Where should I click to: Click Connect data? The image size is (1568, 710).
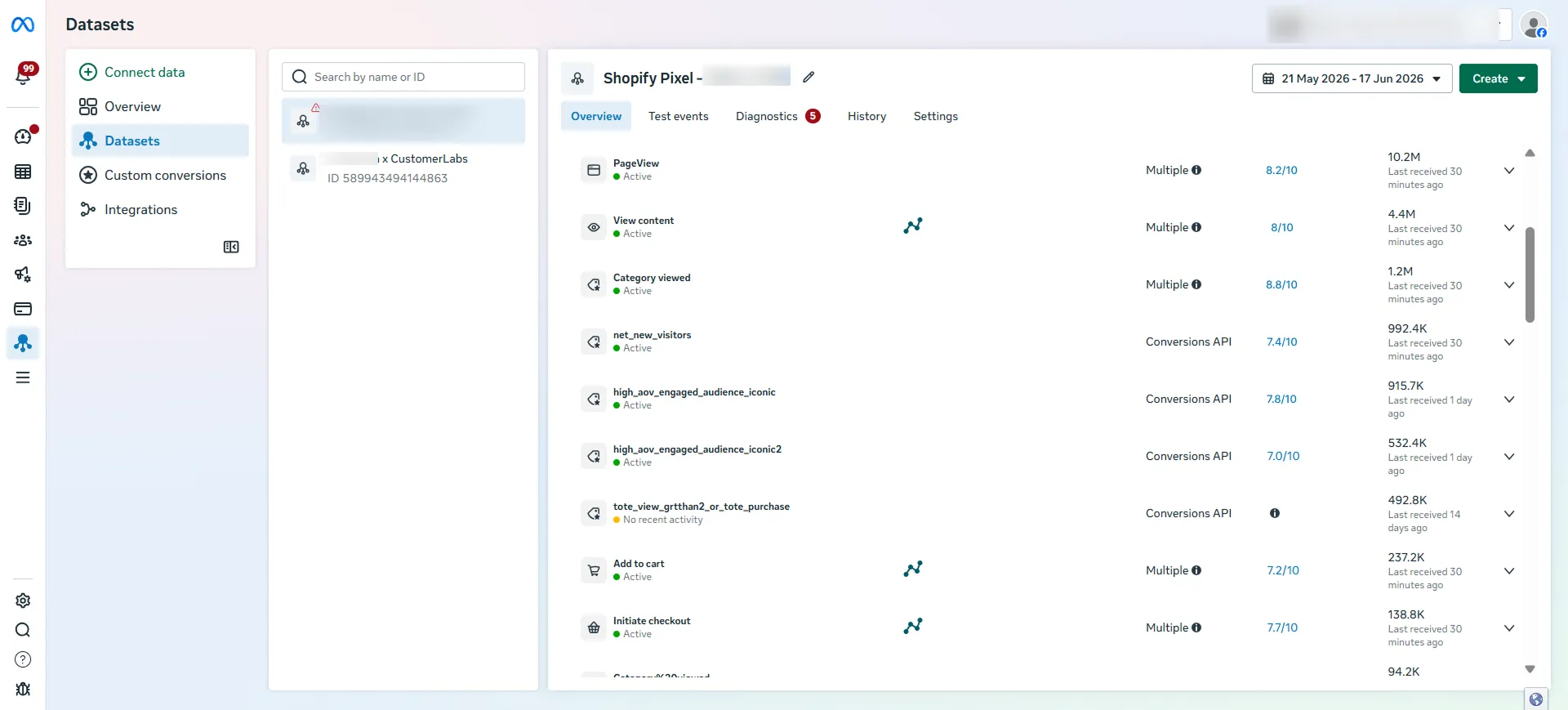pos(160,72)
